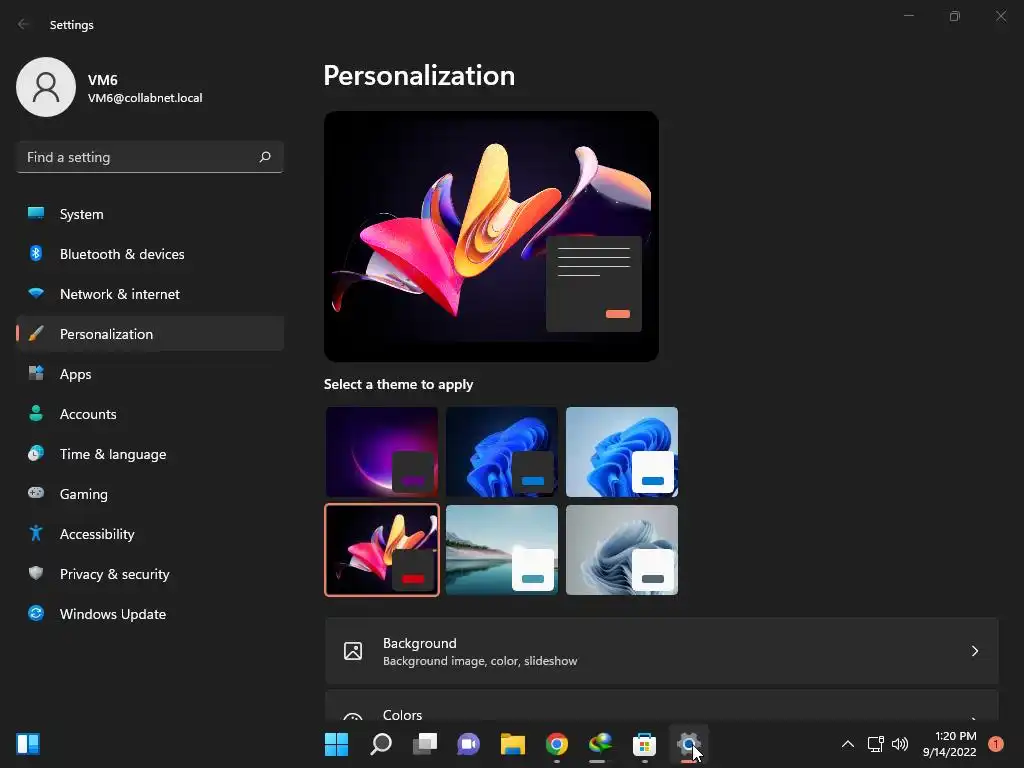
Task: Open Apps settings
Action: [x=150, y=374]
